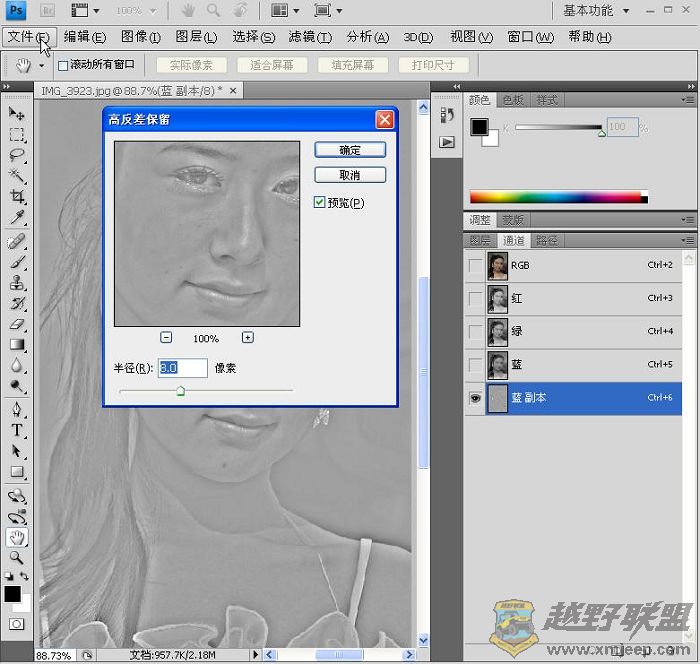The image size is (700, 664).
Task: Click the plus zoom button in dialog preview
Action: pos(247,338)
